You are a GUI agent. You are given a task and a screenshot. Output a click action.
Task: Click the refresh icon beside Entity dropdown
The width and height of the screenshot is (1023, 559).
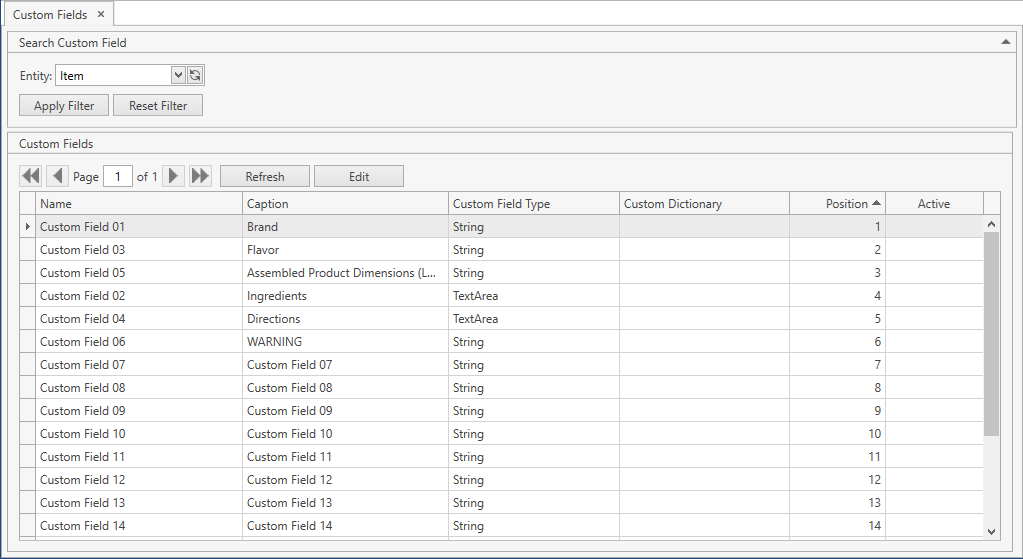tap(196, 75)
